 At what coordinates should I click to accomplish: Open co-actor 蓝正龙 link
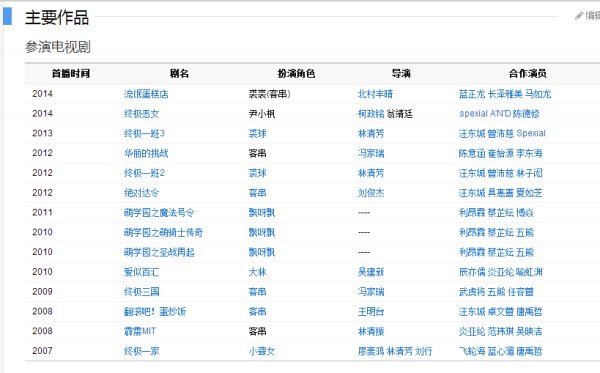pyautogui.click(x=472, y=94)
